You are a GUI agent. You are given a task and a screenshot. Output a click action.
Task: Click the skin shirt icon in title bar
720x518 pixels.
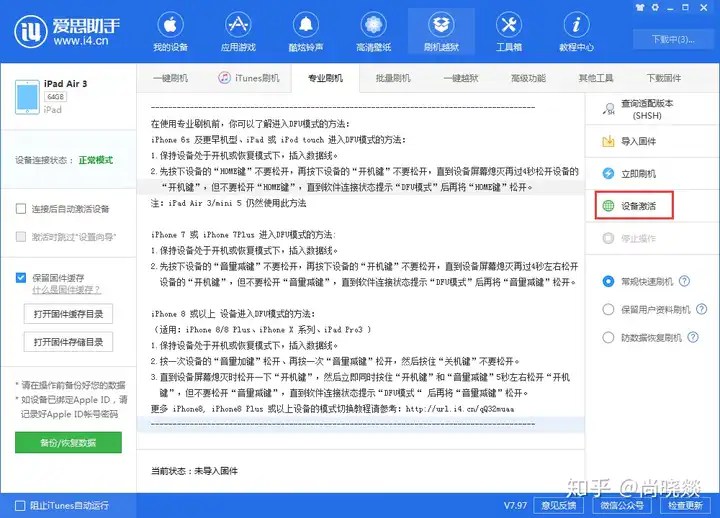(640, 7)
